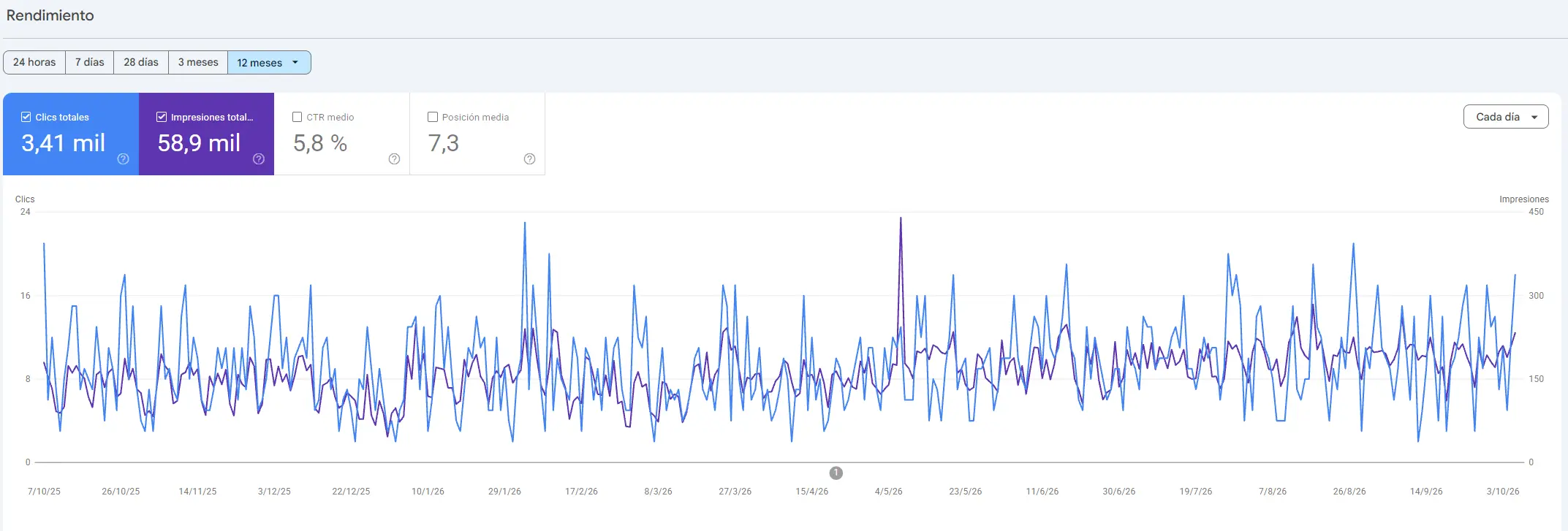Click the 11/6/26 date label

(1042, 492)
